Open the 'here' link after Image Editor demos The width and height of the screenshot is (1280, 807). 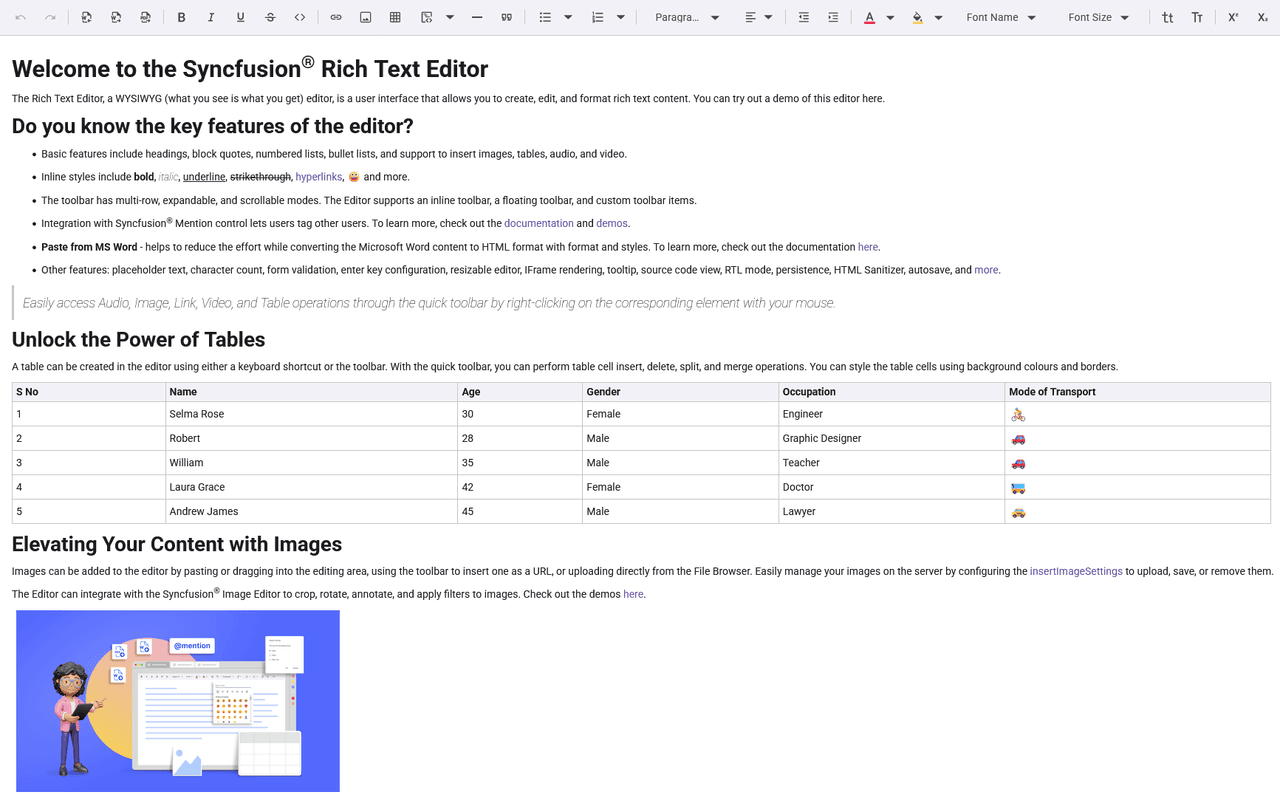click(x=633, y=594)
